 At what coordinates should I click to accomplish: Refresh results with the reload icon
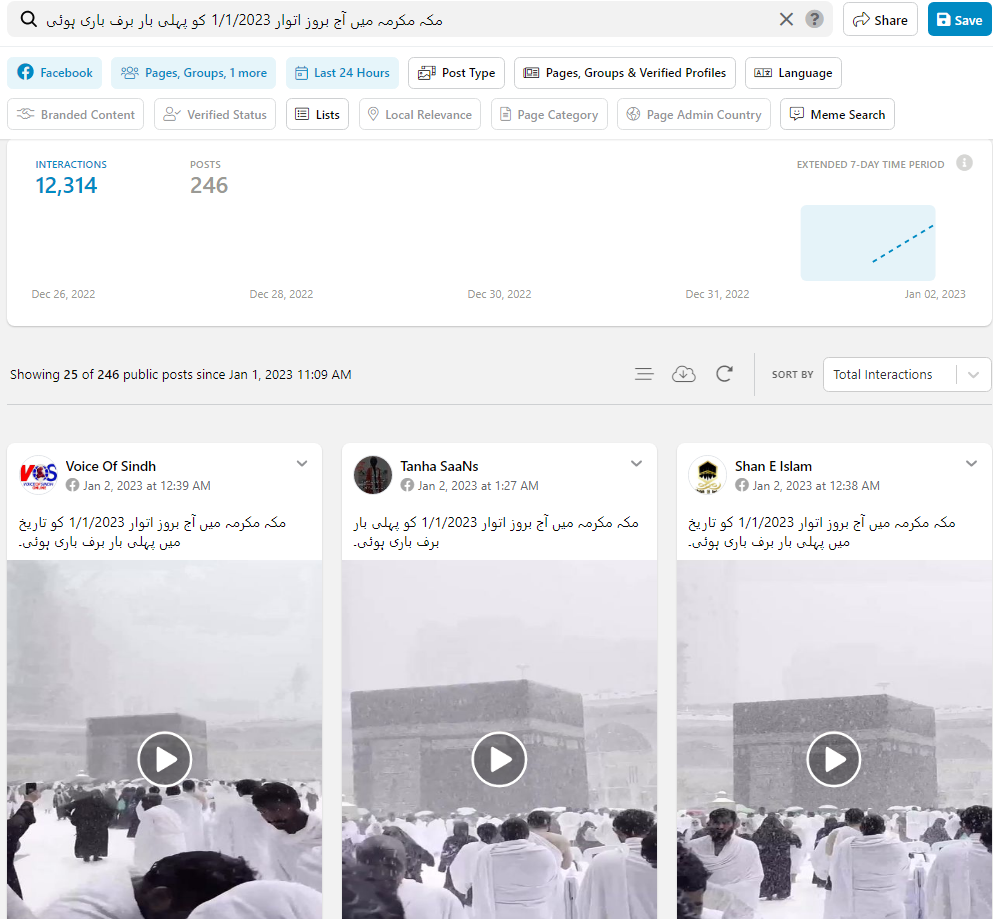725,374
